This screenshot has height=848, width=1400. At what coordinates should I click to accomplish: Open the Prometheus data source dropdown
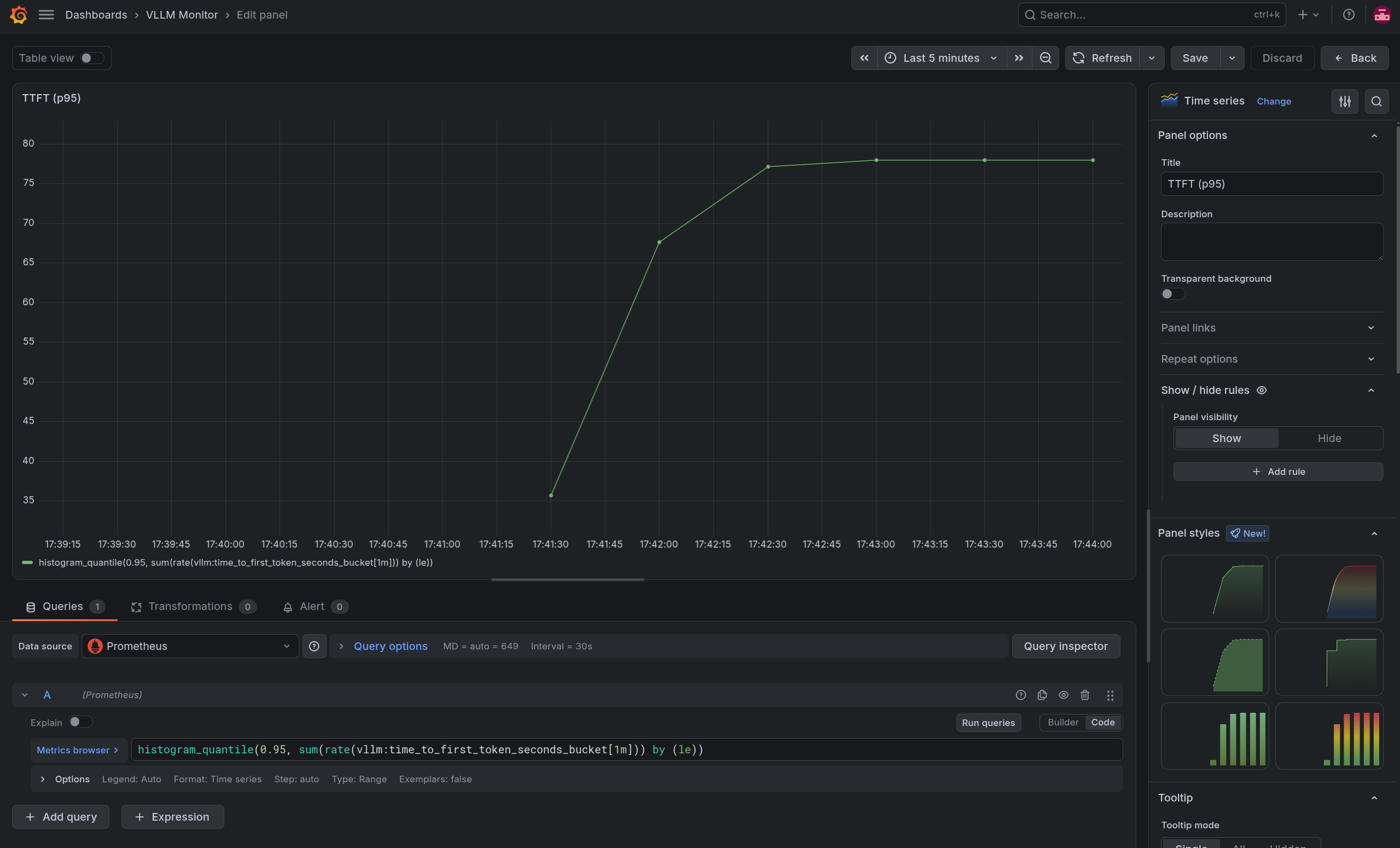(x=190, y=646)
